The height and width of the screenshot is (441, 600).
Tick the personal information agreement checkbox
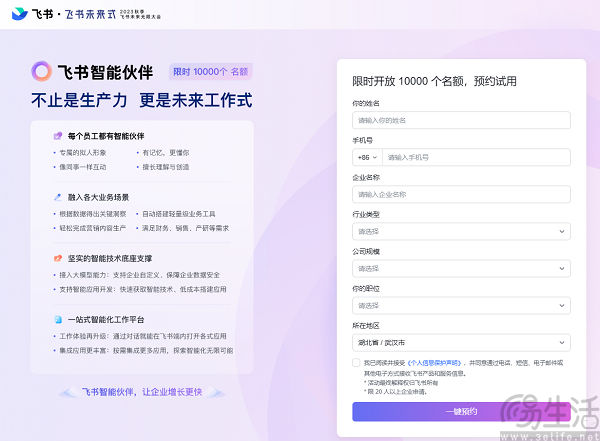coord(356,363)
